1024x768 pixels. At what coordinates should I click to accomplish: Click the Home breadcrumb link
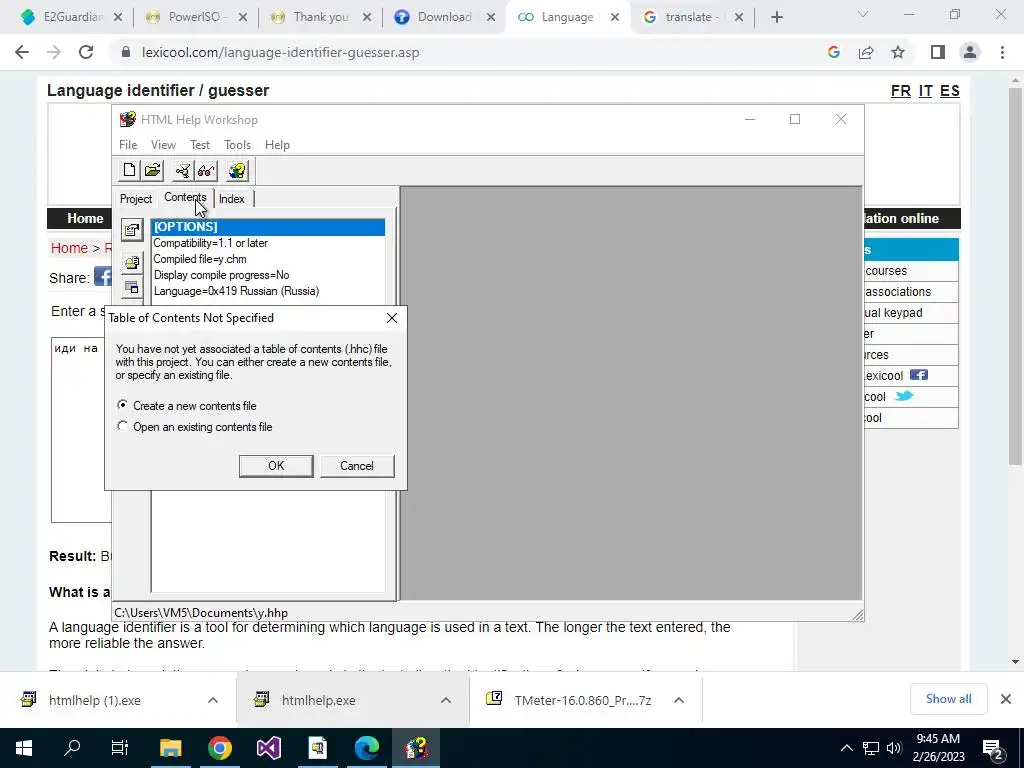click(x=69, y=248)
